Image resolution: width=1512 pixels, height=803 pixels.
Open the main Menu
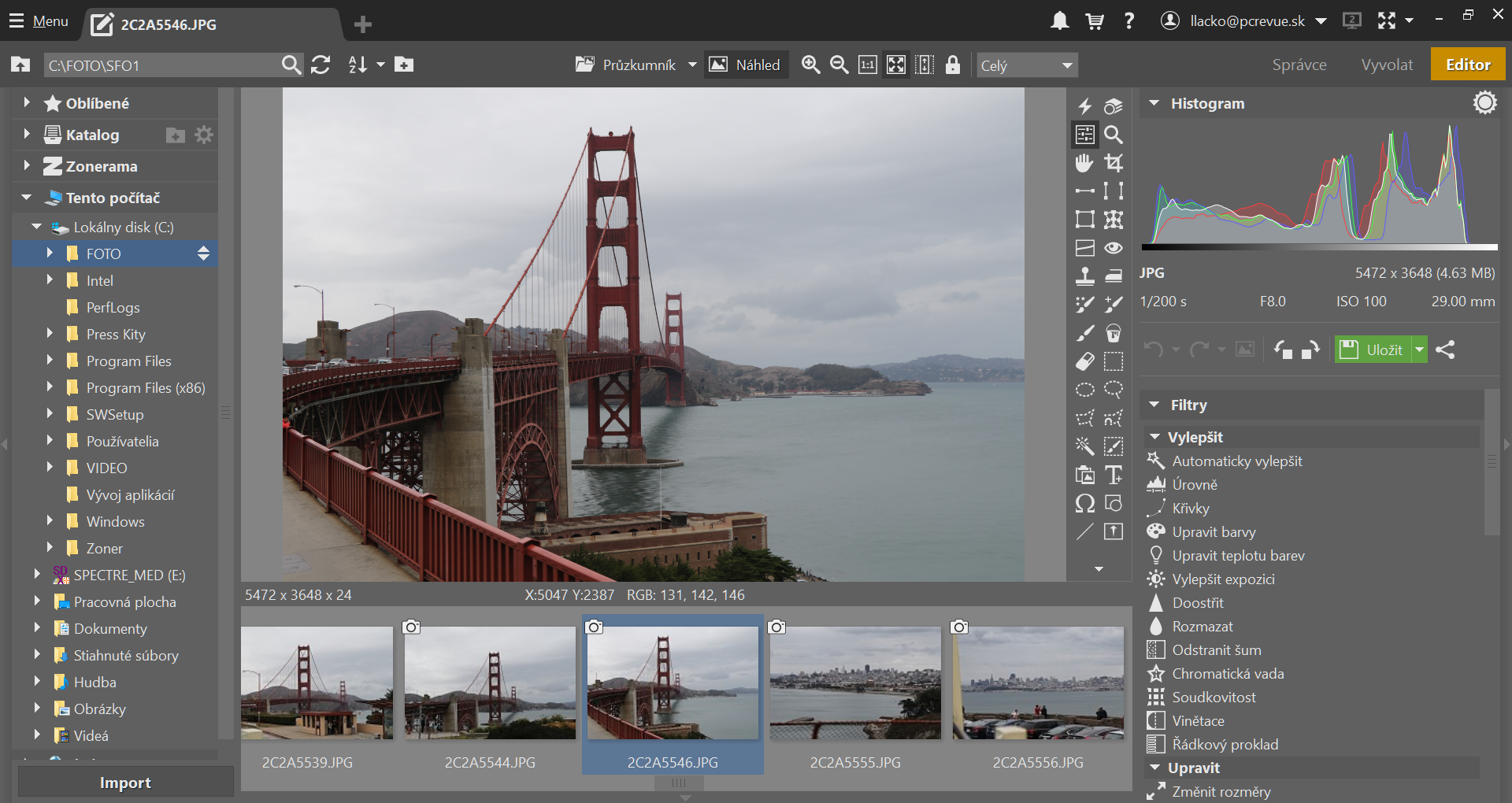39,21
